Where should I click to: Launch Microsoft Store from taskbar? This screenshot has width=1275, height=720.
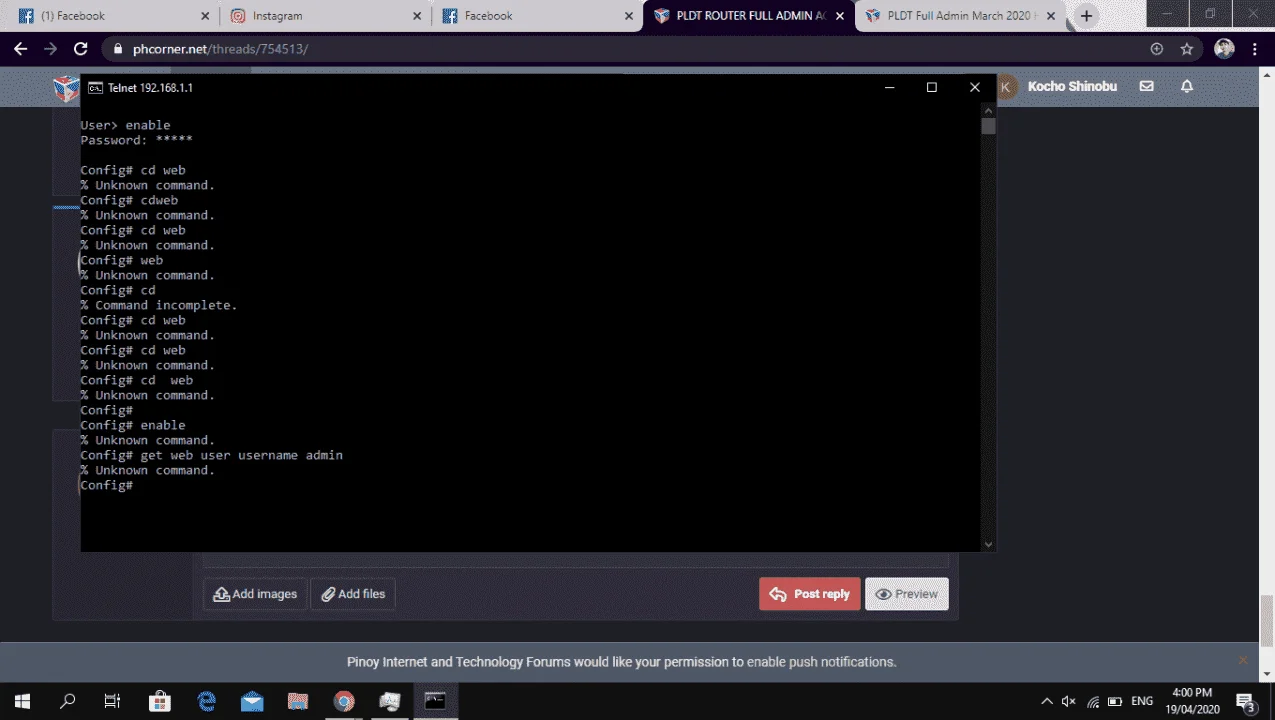click(159, 701)
